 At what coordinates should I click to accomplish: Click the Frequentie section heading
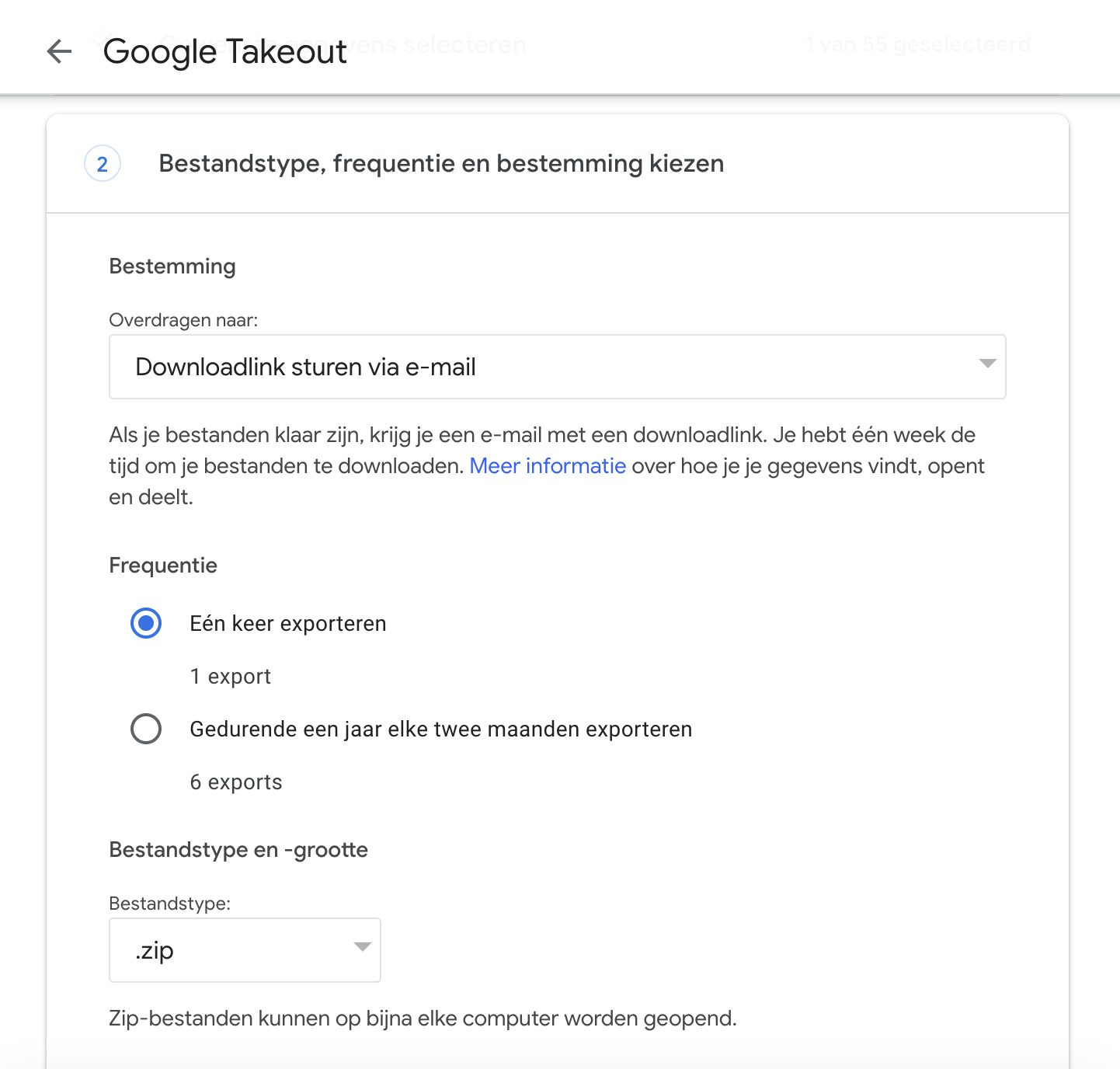click(163, 566)
